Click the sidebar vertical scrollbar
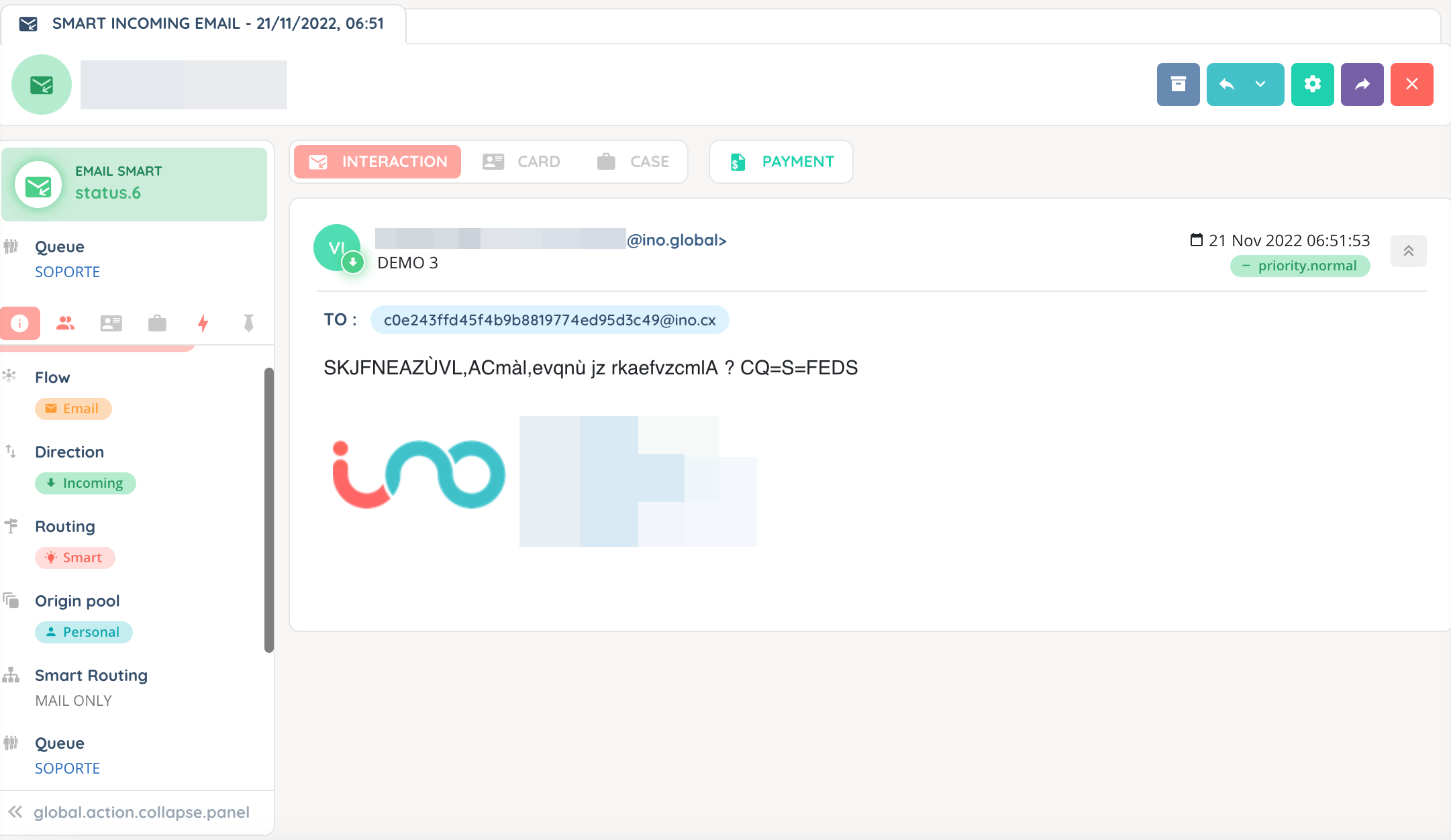 click(268, 510)
